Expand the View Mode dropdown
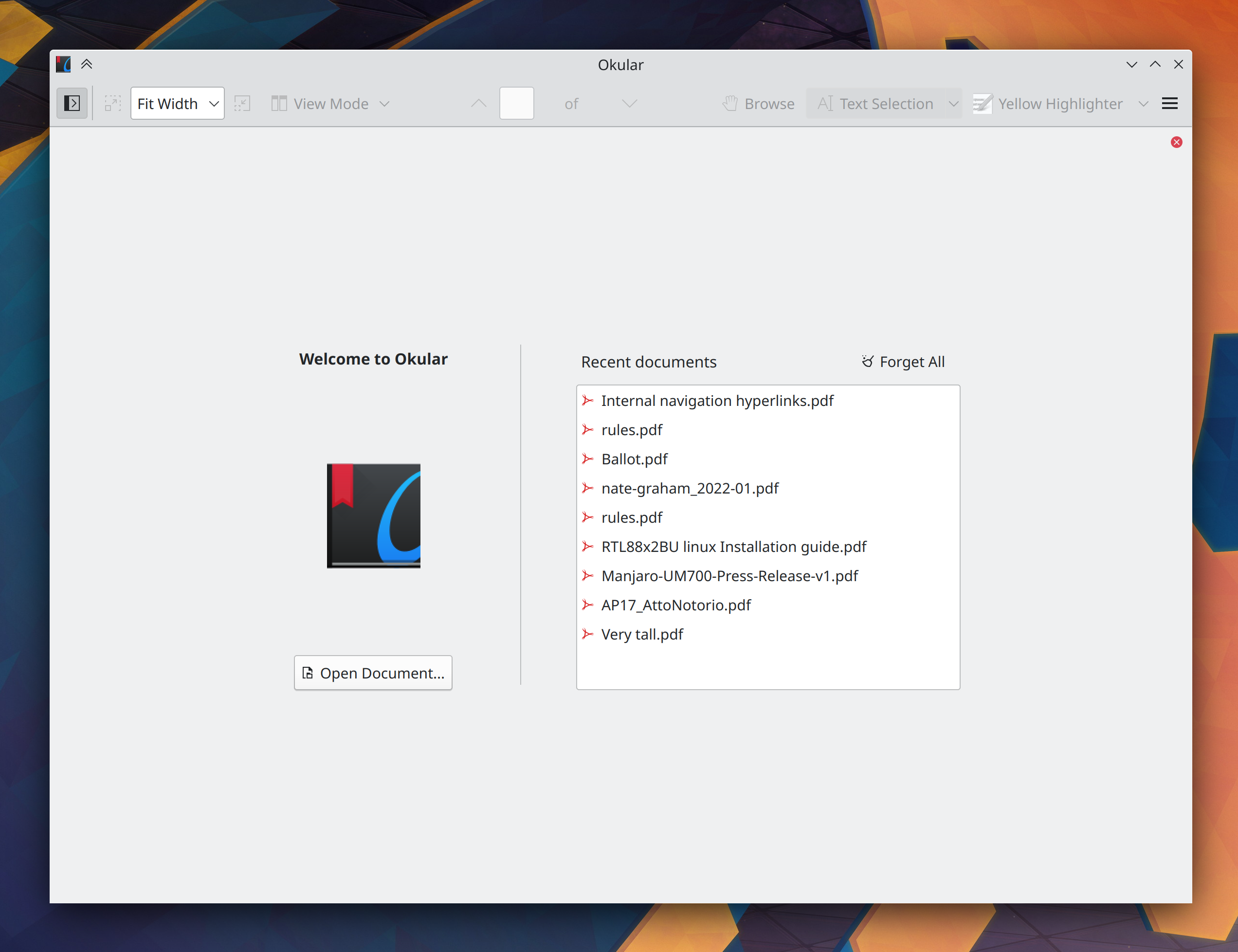1238x952 pixels. (x=331, y=103)
